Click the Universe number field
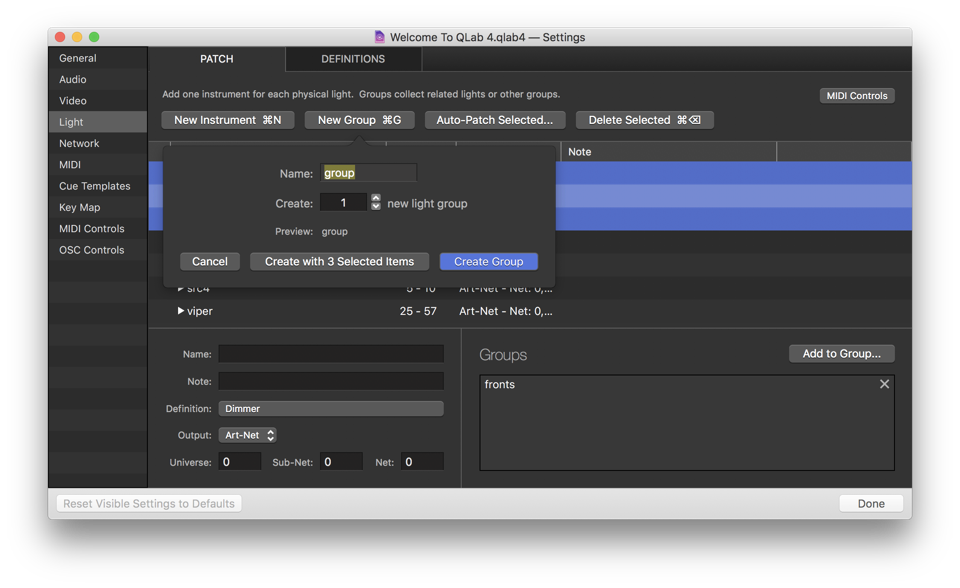The width and height of the screenshot is (960, 588). 240,461
